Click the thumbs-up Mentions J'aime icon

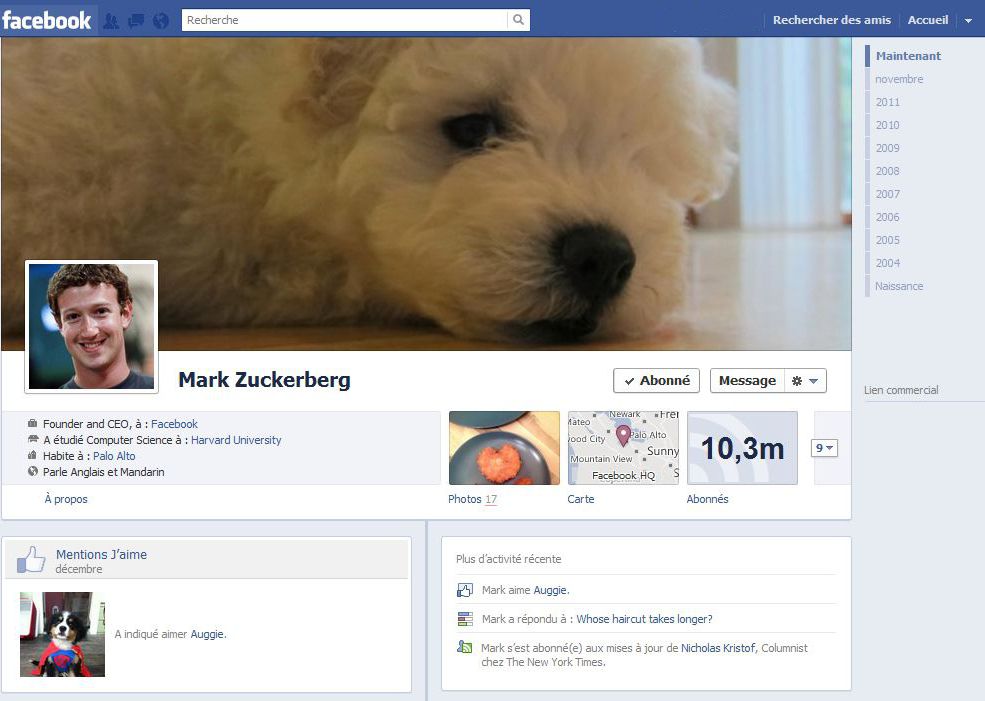tap(31, 559)
